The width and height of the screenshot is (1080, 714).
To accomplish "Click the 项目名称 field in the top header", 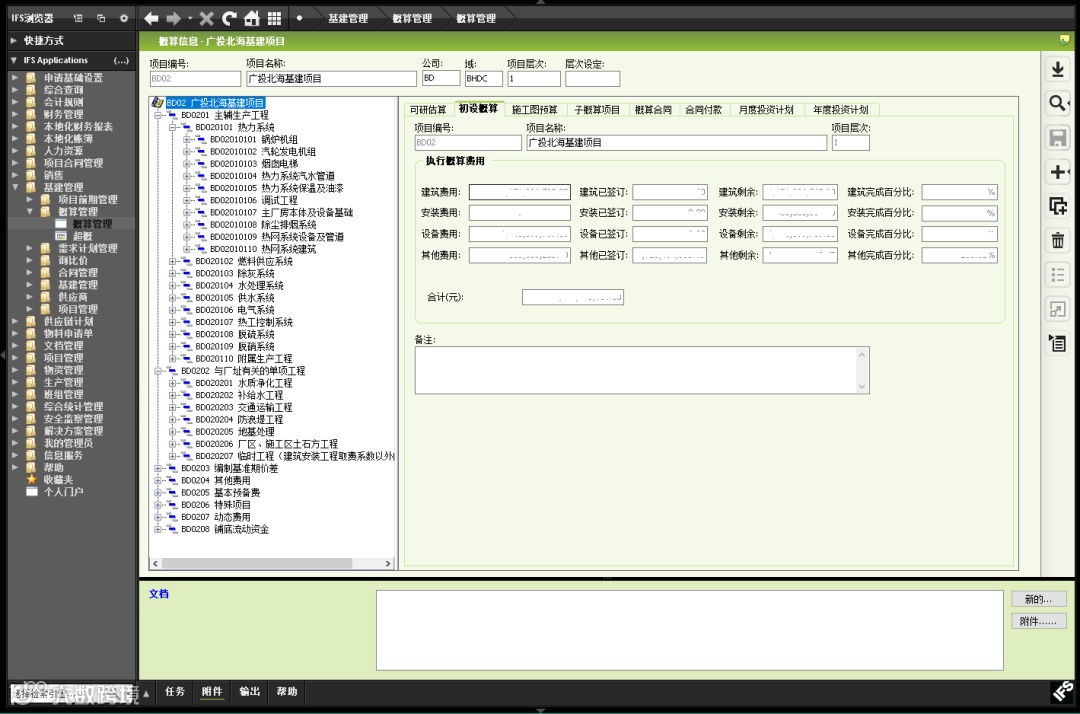I will (x=331, y=78).
